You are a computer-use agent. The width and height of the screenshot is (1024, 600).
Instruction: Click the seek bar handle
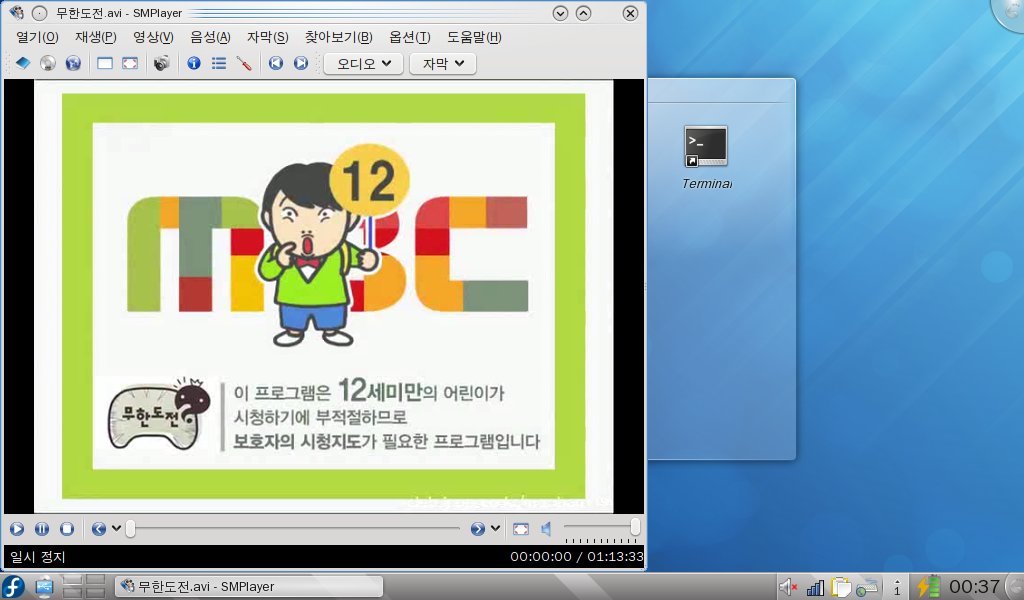click(x=131, y=528)
